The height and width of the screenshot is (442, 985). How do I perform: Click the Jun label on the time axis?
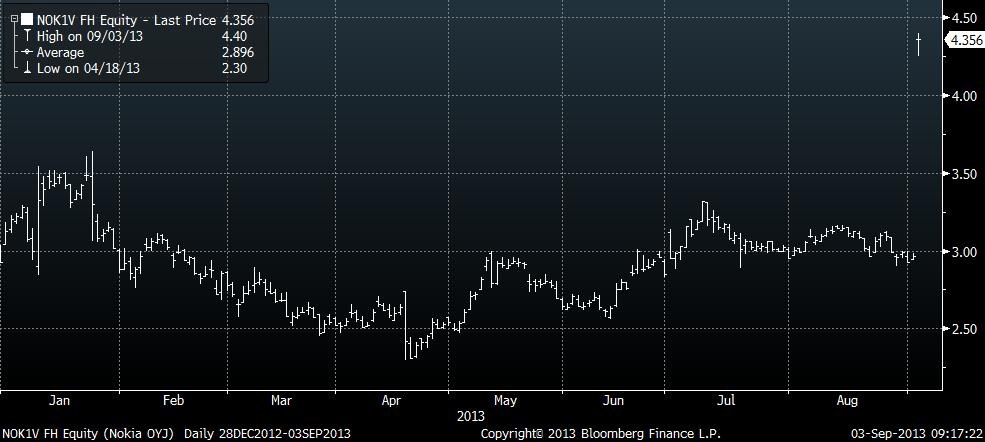(x=613, y=401)
